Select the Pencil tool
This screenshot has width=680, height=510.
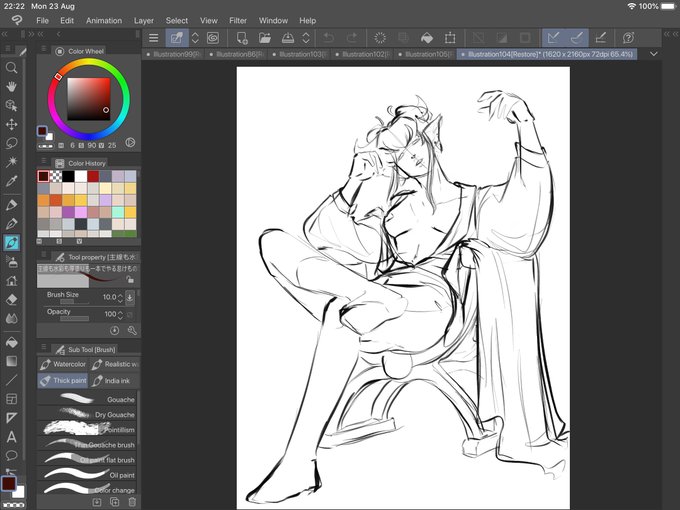[x=11, y=224]
